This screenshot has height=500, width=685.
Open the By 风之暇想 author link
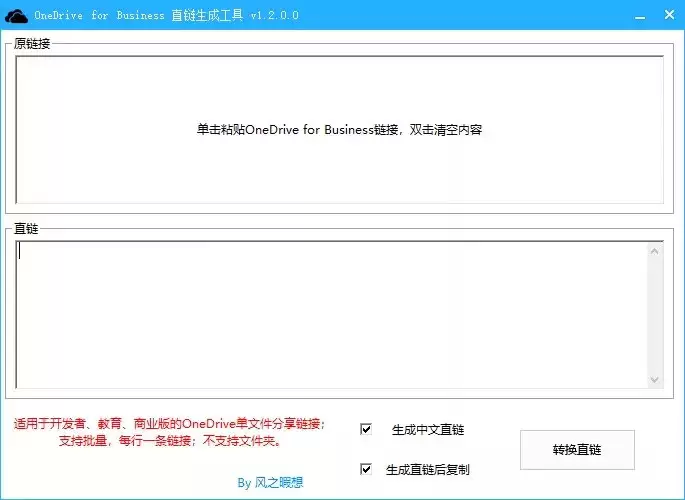click(x=270, y=483)
